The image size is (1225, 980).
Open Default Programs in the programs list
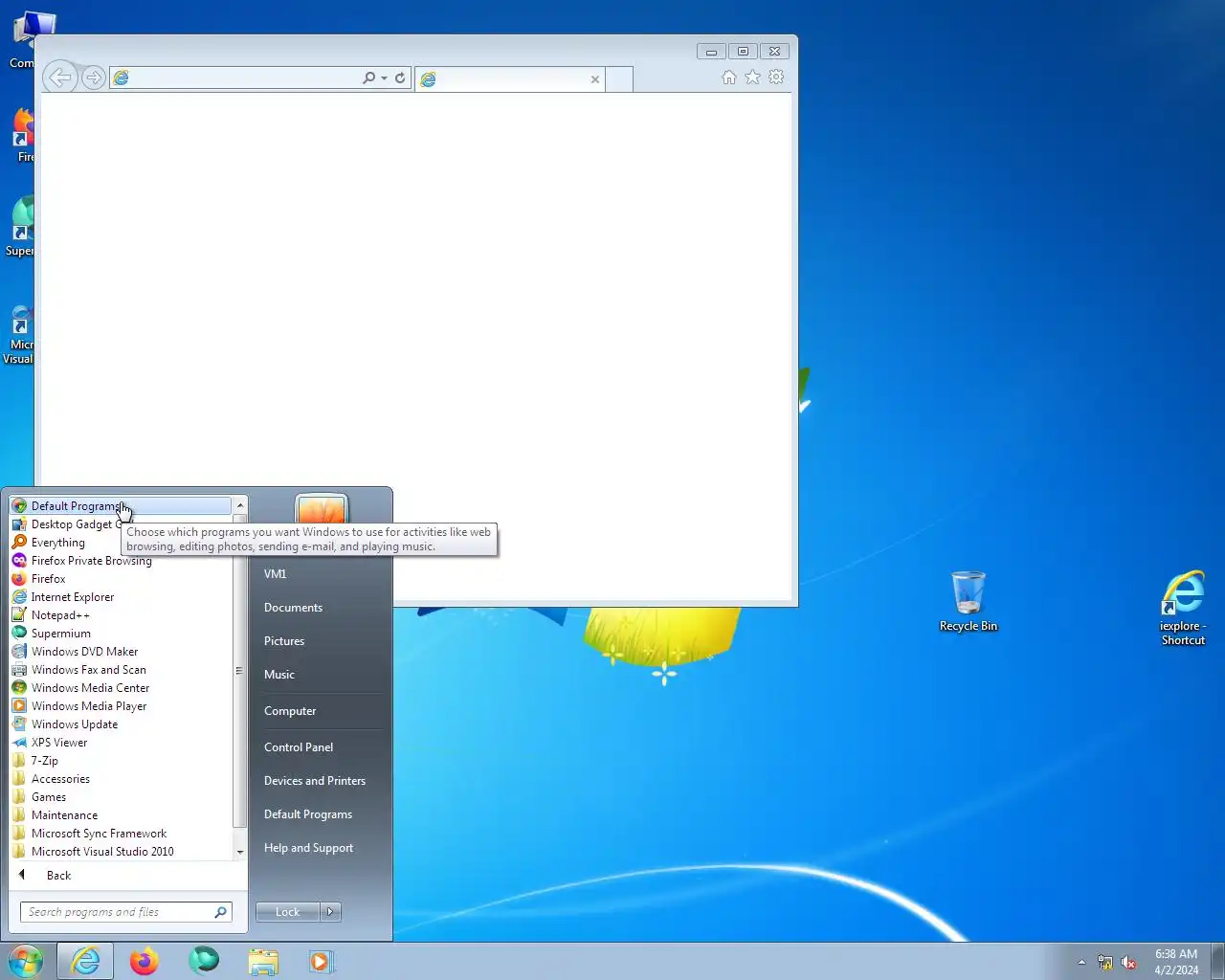[120, 506]
